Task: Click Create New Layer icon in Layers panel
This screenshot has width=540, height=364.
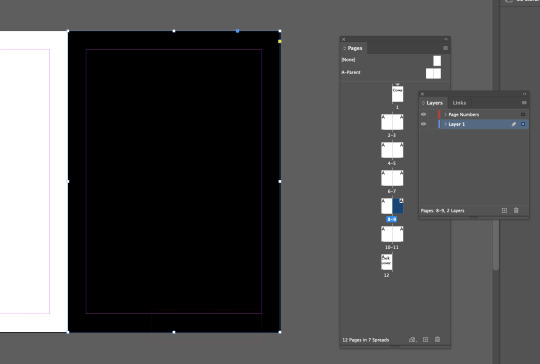Action: (x=504, y=210)
